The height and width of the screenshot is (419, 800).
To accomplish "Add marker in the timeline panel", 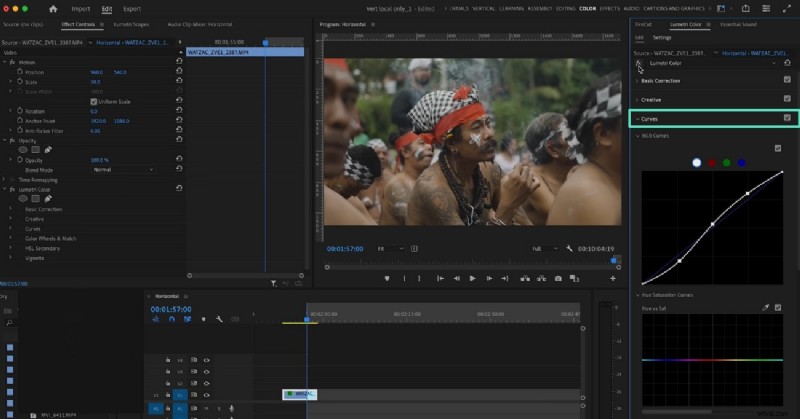I will coord(203,319).
